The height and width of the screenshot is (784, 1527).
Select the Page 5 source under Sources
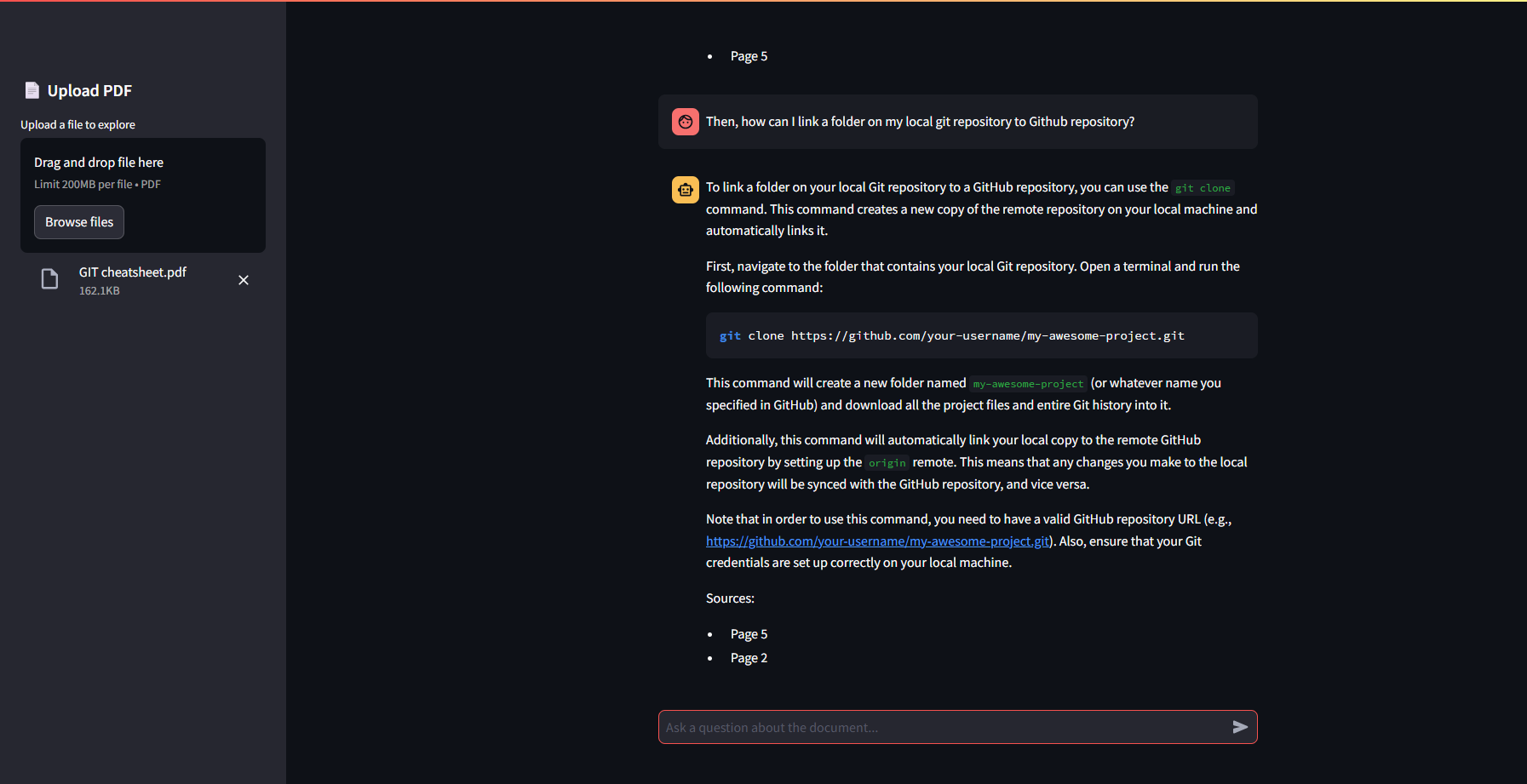pyautogui.click(x=749, y=634)
